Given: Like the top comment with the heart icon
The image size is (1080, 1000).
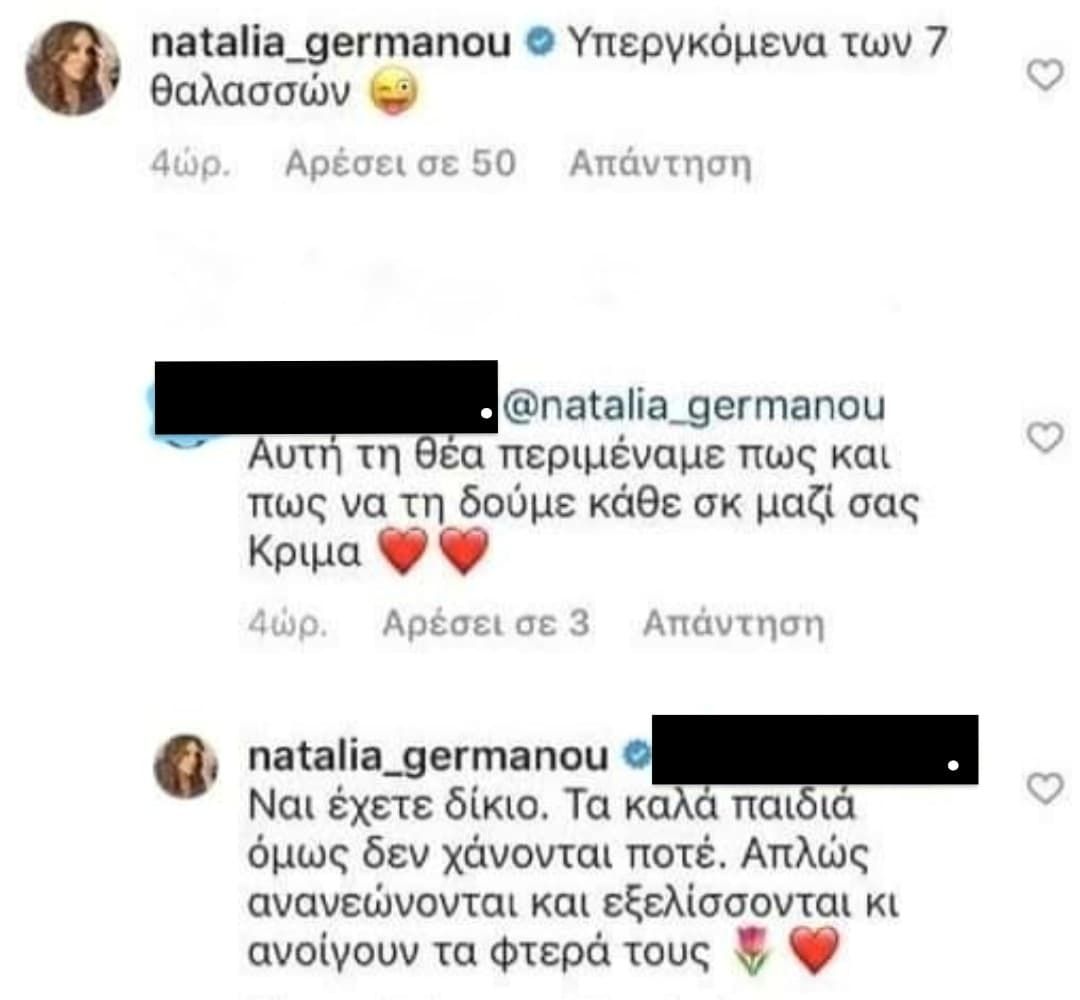Looking at the screenshot, I should pyautogui.click(x=1045, y=75).
